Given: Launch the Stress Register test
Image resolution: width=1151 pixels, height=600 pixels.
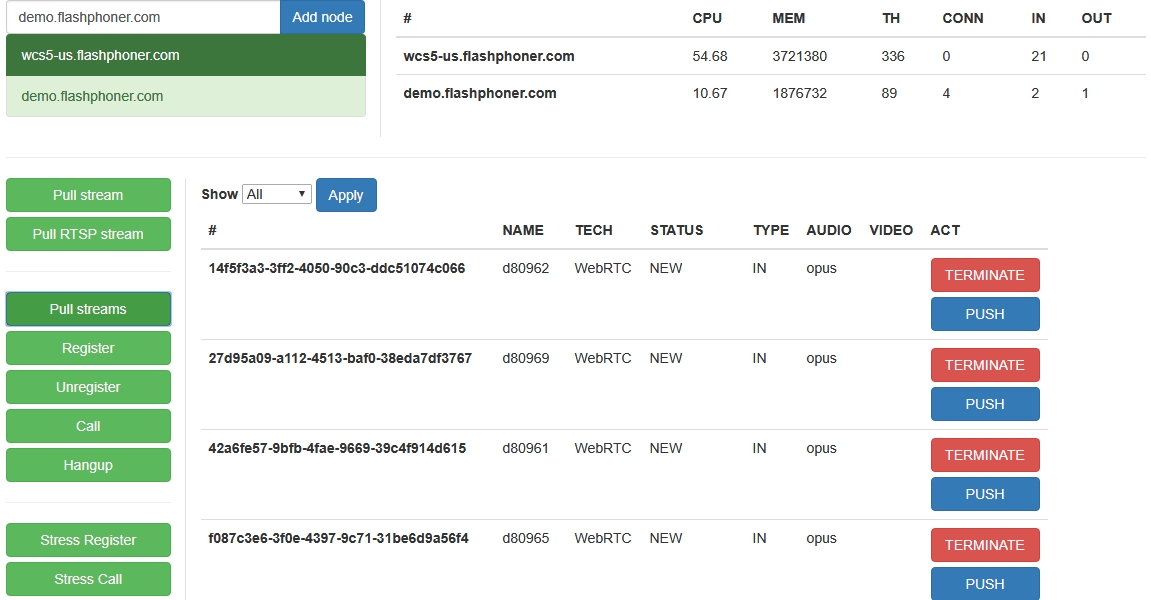Looking at the screenshot, I should (88, 540).
